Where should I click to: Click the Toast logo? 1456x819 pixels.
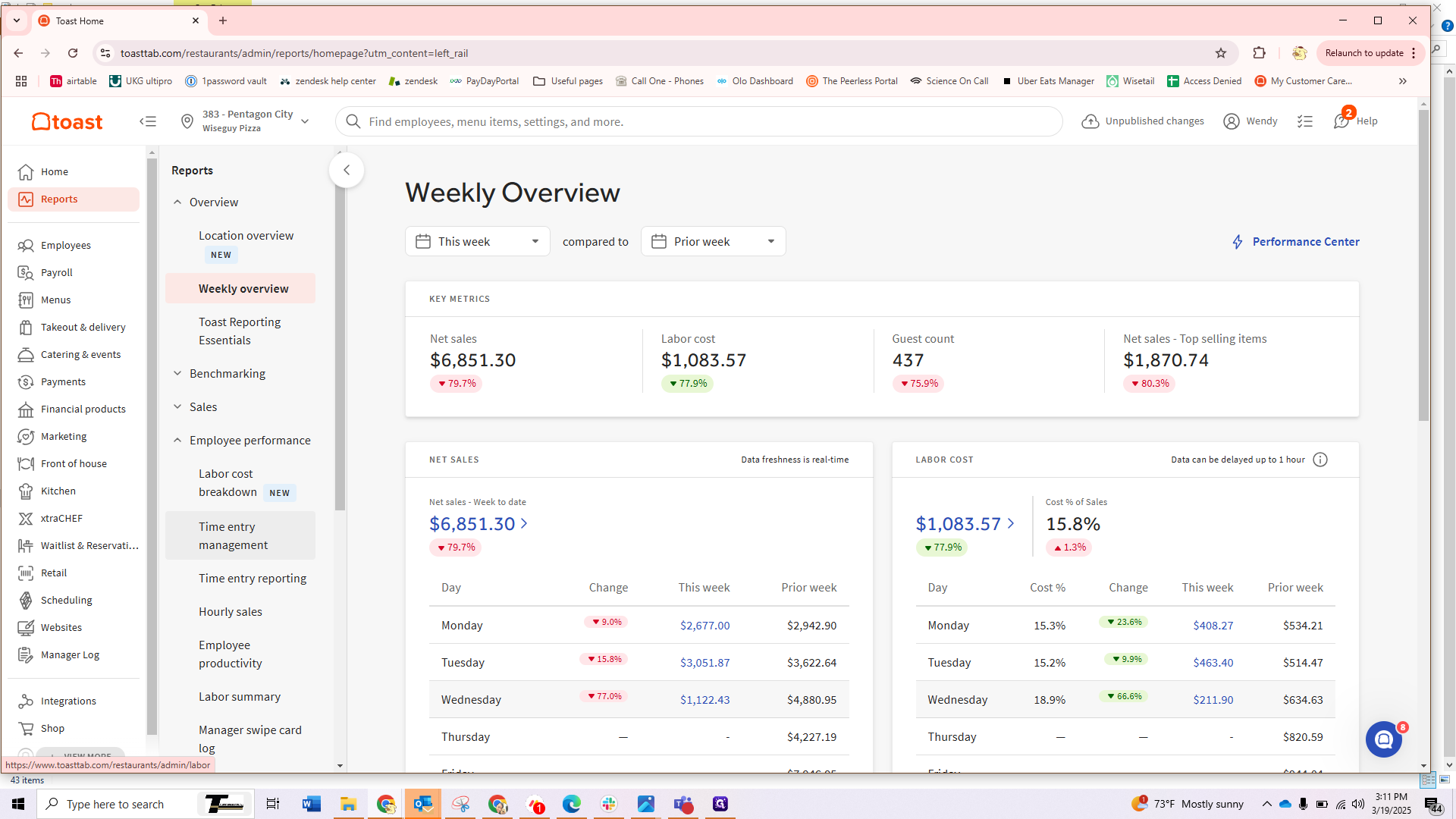[x=67, y=121]
